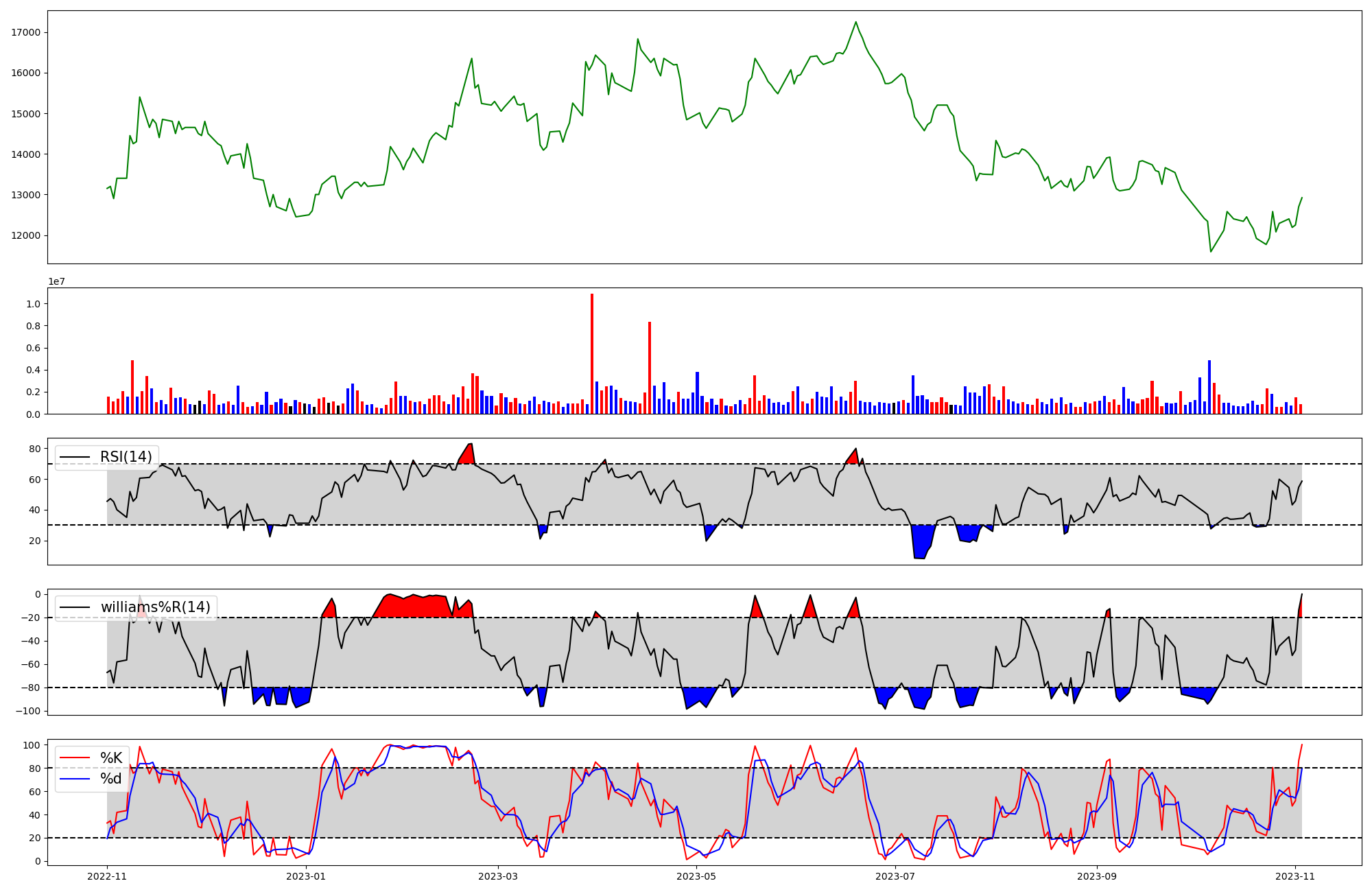Click the RSI(14) legend label
Screen dimensions: 1372x892
point(126,457)
